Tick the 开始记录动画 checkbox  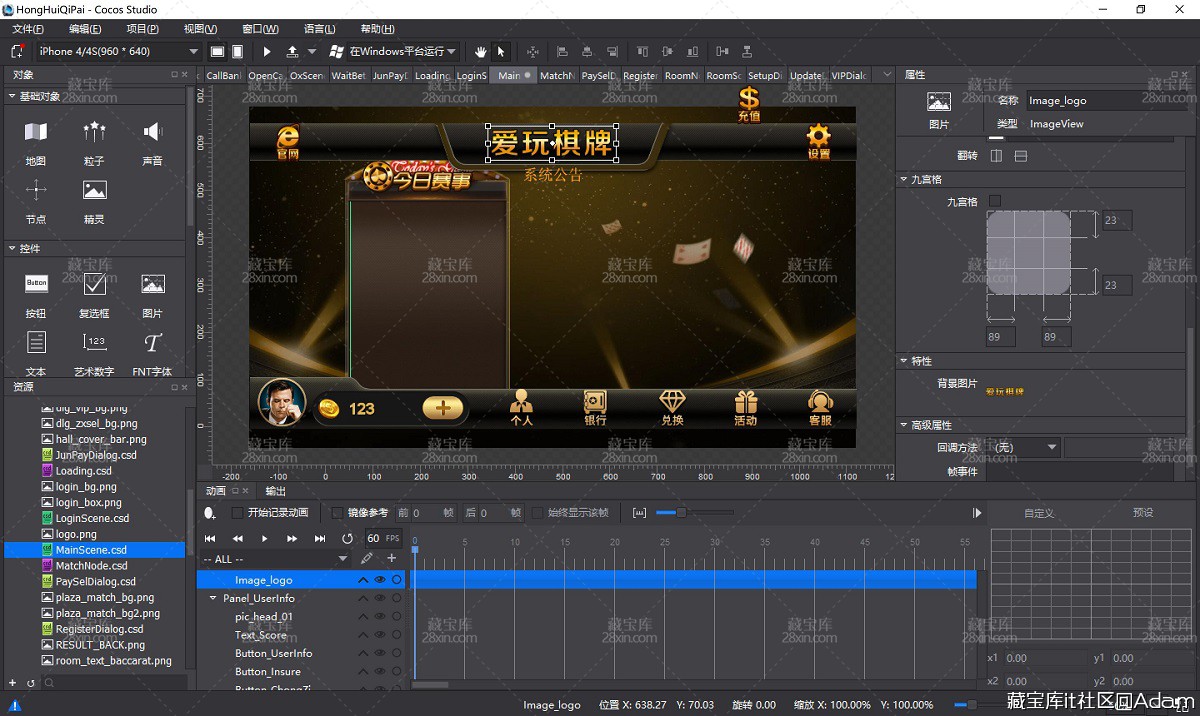[237, 513]
